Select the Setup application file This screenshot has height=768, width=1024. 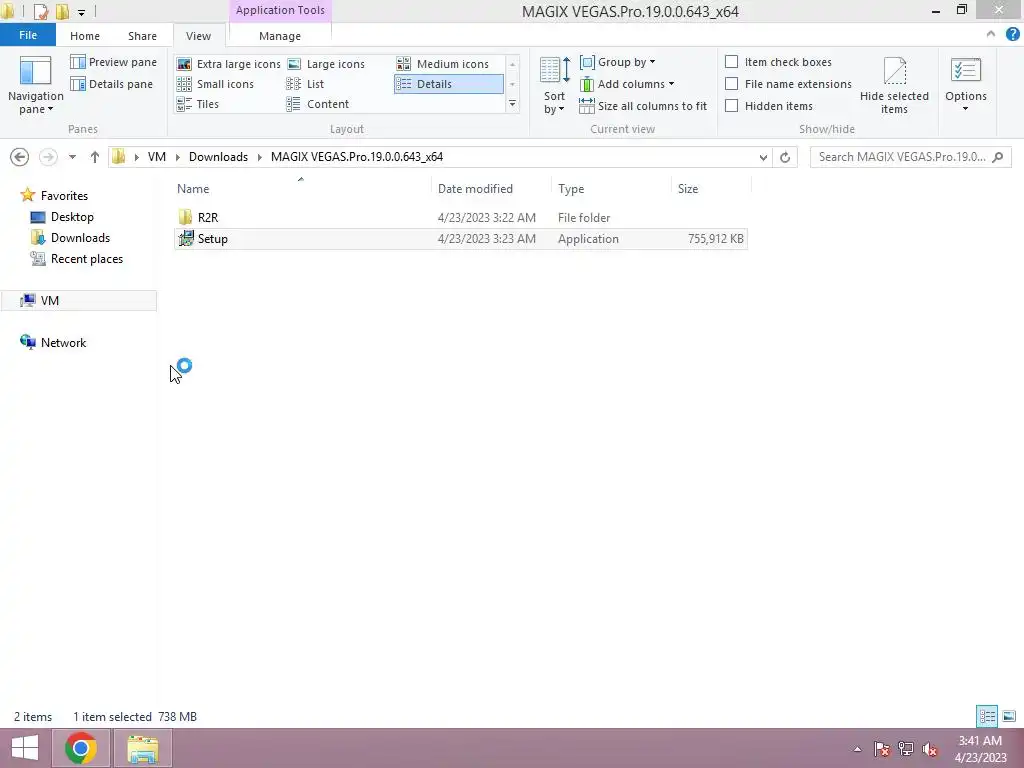tap(460, 238)
